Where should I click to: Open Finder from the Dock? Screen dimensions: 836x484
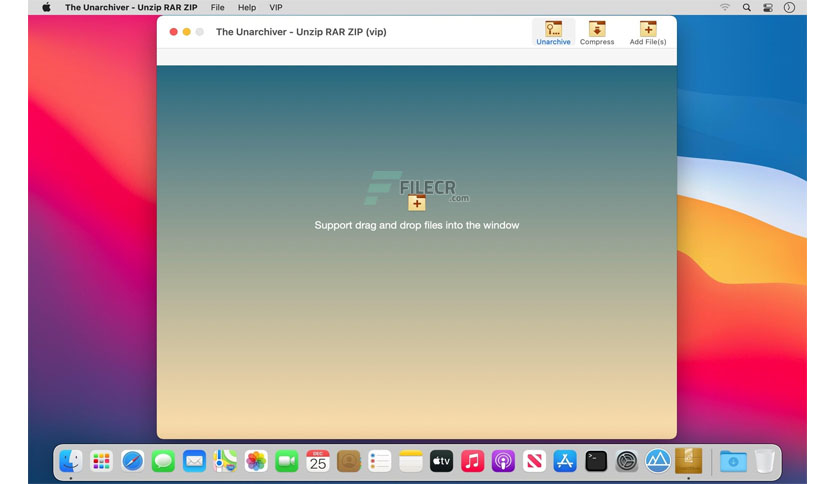tap(71, 461)
